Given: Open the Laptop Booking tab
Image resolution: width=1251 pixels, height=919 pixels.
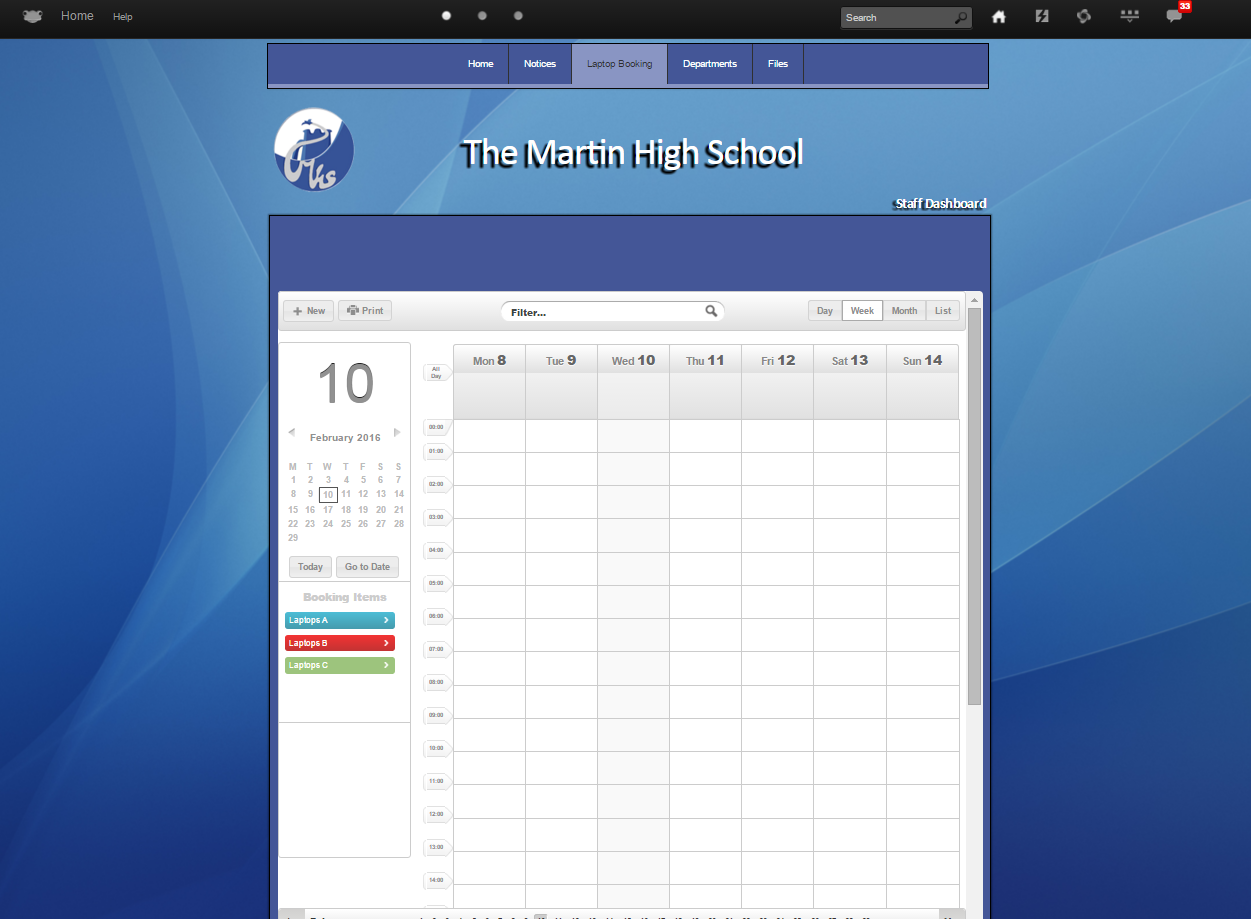Looking at the screenshot, I should click(619, 64).
